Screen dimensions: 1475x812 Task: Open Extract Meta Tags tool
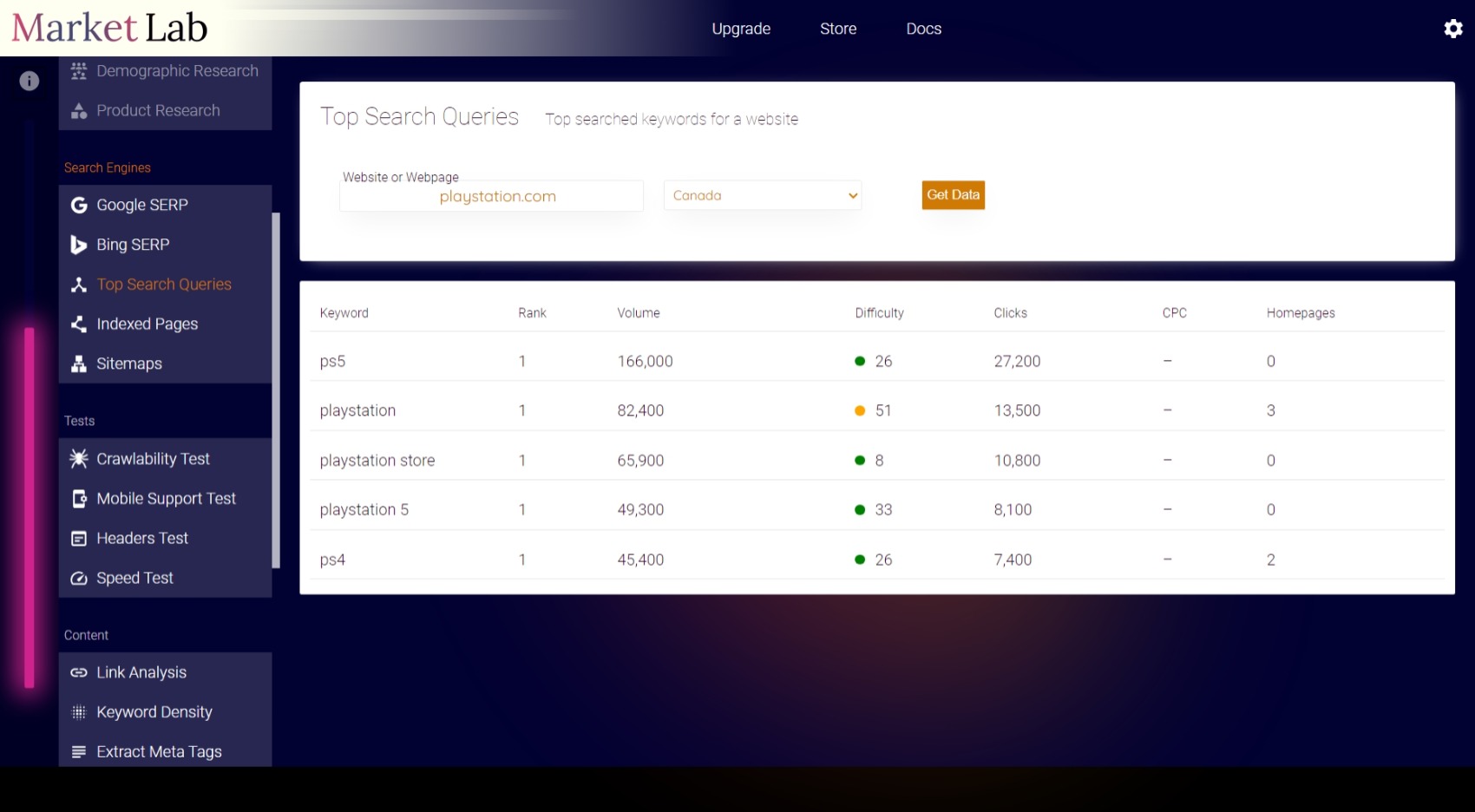pyautogui.click(x=165, y=751)
